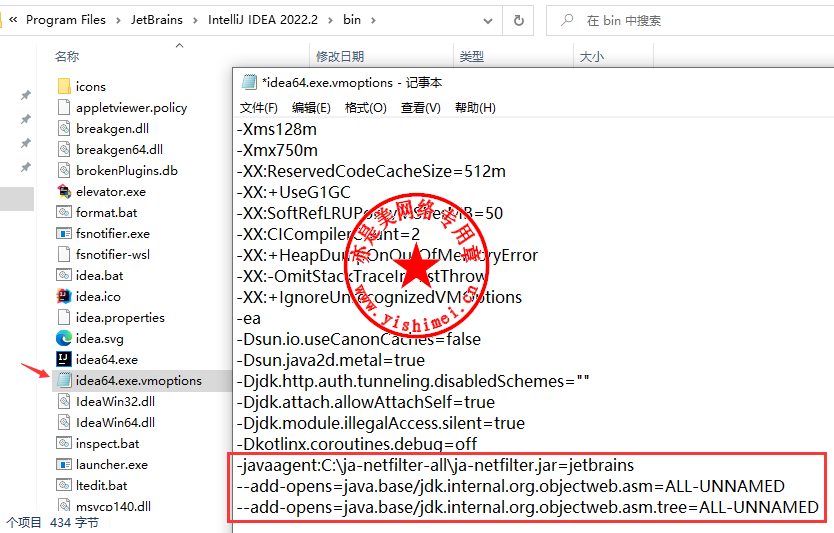Click the -Xms128m line in Notepad
834x533 pixels.
(277, 129)
